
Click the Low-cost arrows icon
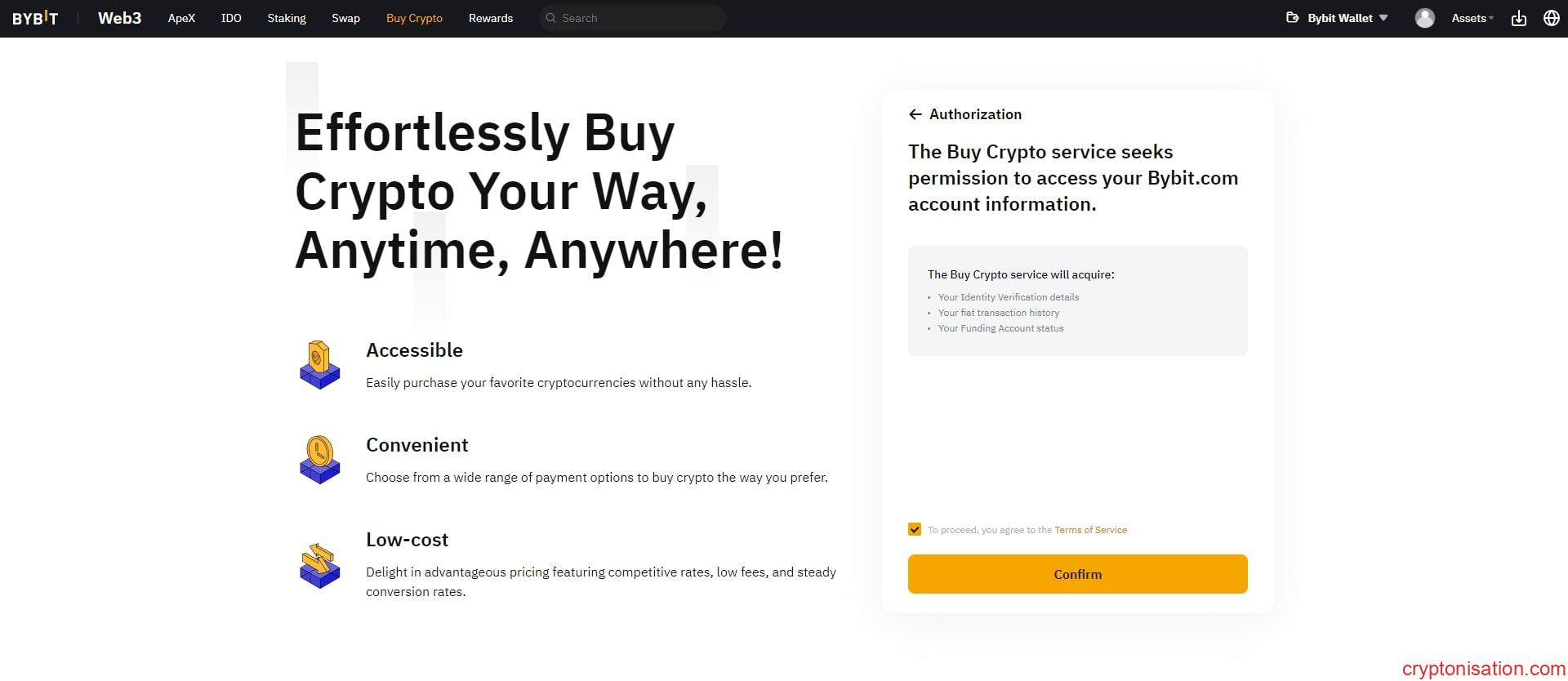click(319, 565)
